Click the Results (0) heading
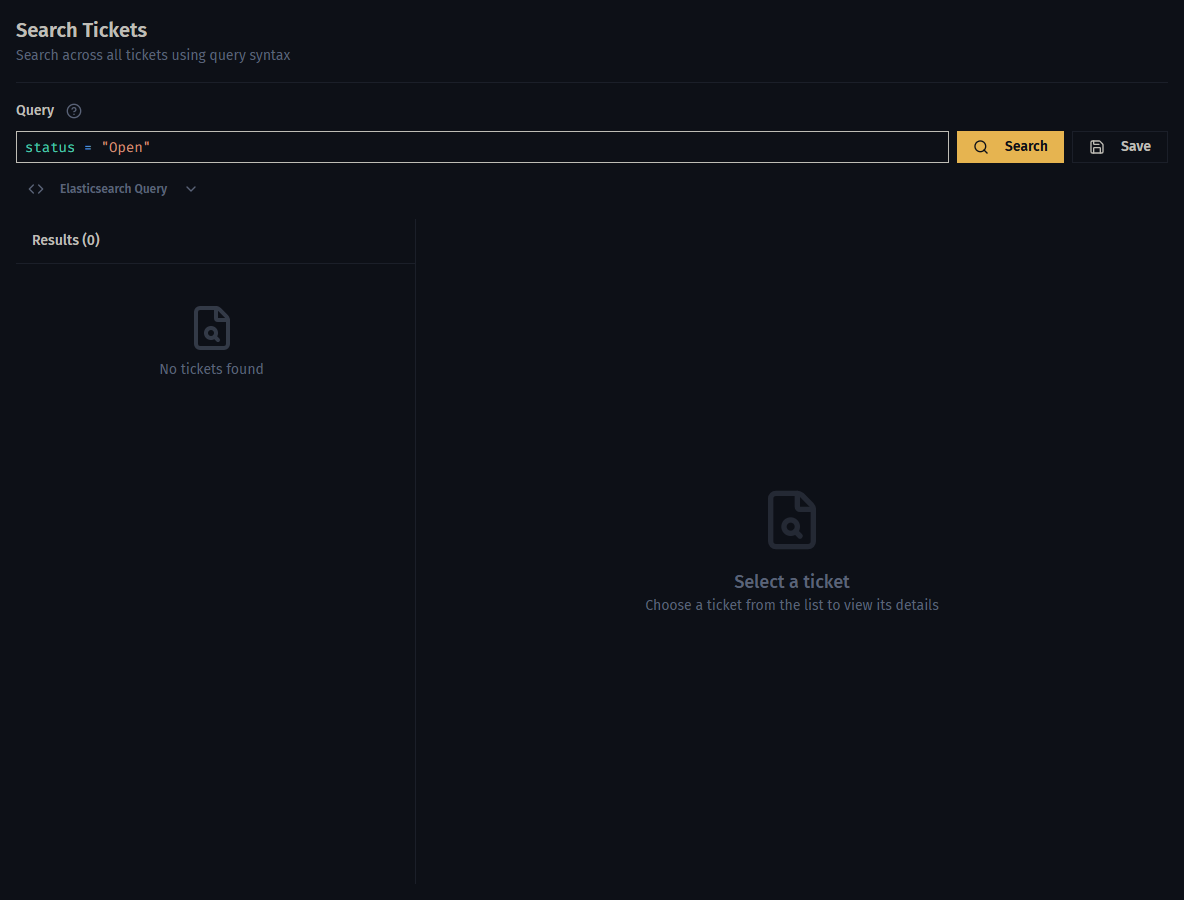This screenshot has width=1184, height=900. click(x=66, y=240)
